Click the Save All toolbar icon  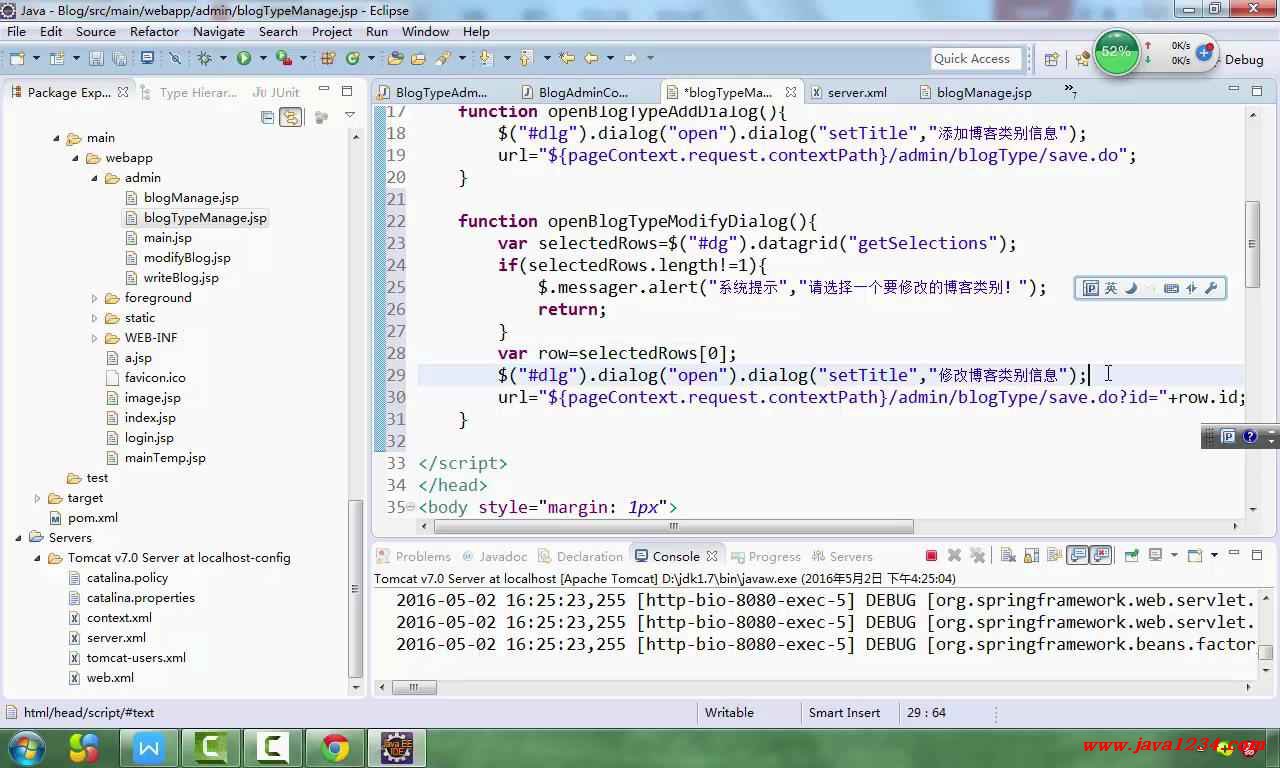[120, 58]
